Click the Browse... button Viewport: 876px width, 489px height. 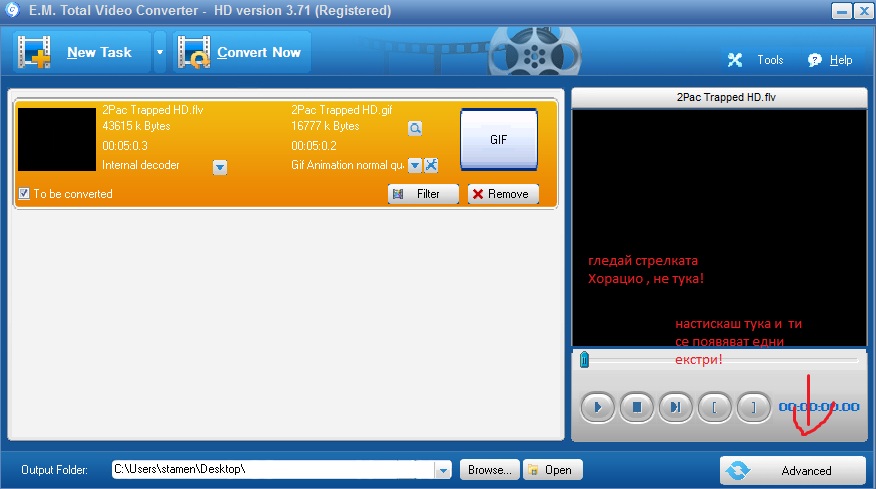pos(489,470)
